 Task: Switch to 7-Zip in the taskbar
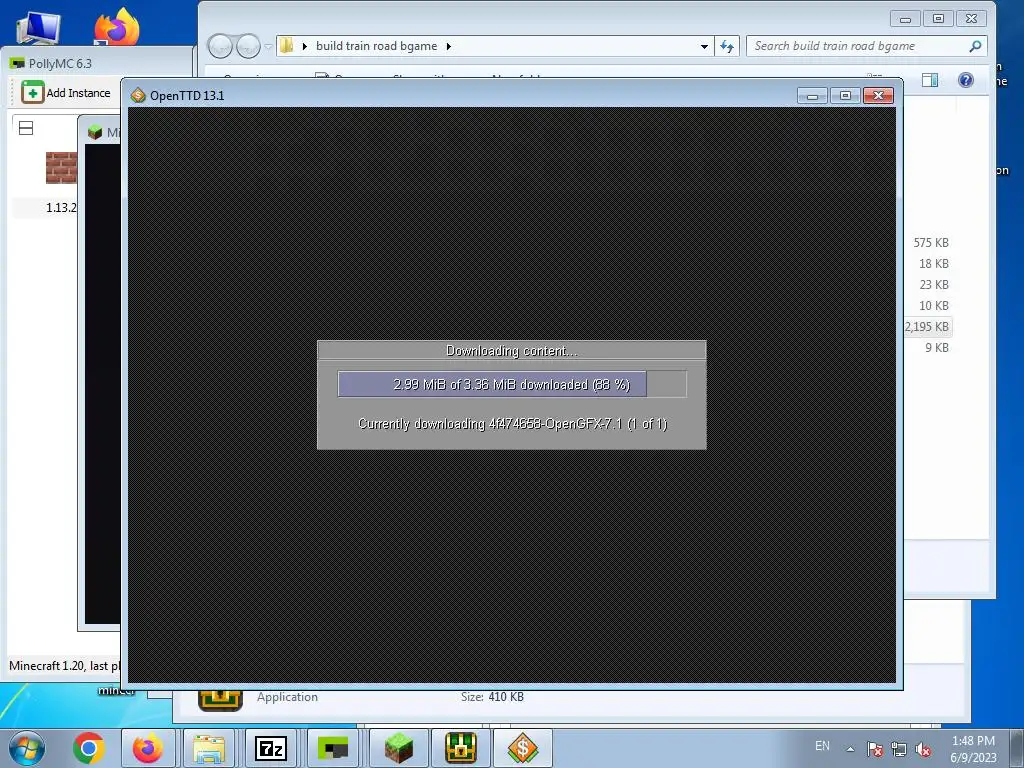(270, 748)
